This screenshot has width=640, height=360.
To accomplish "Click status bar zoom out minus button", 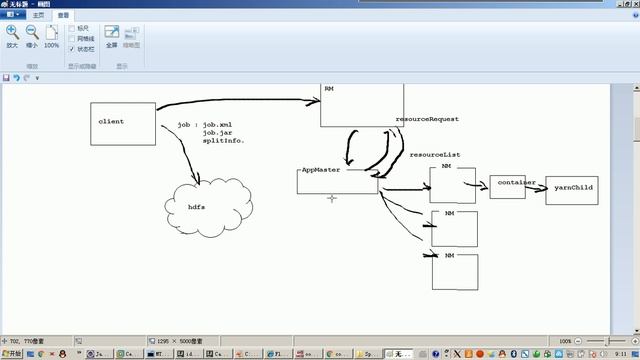I will coord(578,341).
